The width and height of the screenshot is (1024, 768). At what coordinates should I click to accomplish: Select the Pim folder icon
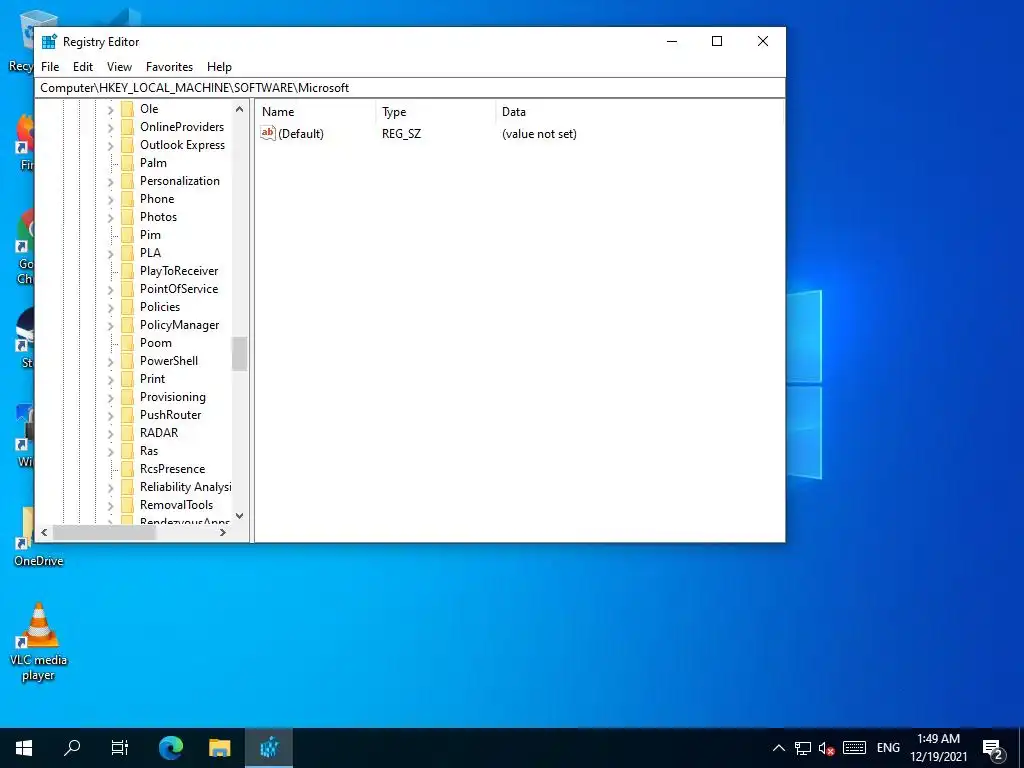coord(127,234)
